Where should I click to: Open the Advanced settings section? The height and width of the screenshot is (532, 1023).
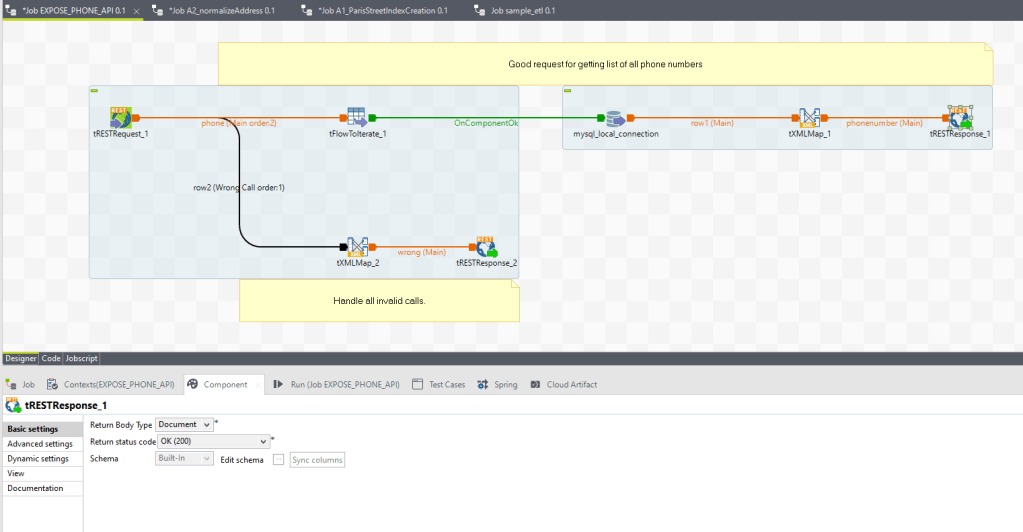coord(39,444)
